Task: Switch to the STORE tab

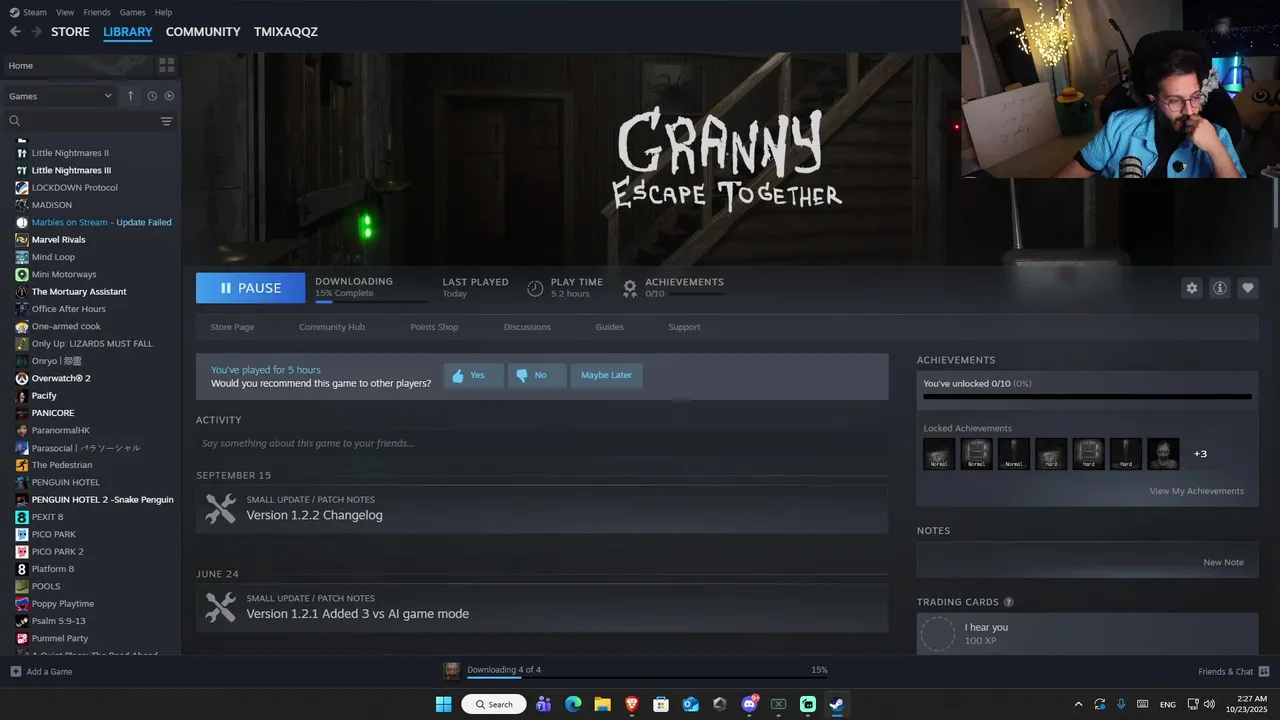Action: [x=70, y=32]
